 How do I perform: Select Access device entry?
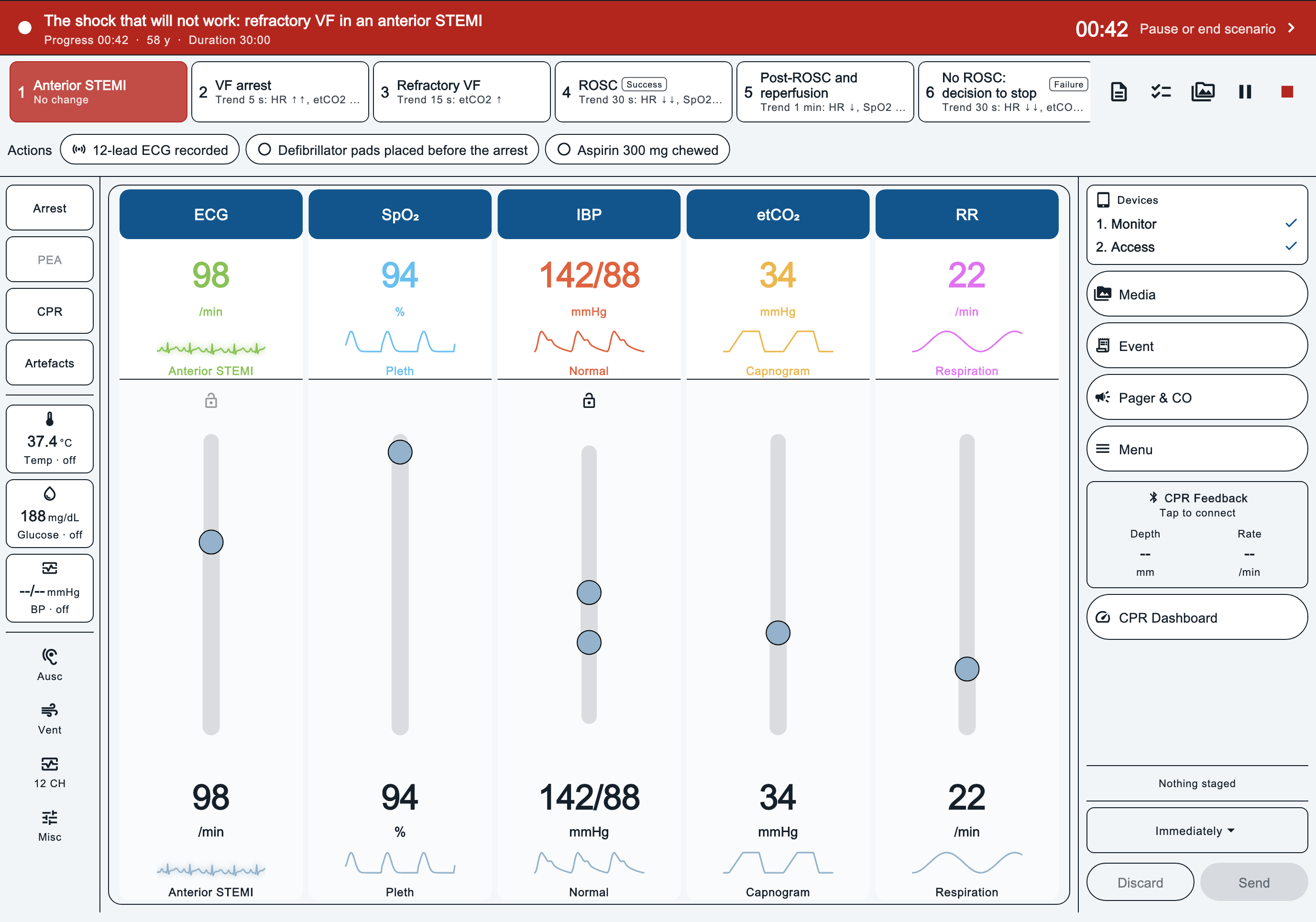[x=1197, y=247]
